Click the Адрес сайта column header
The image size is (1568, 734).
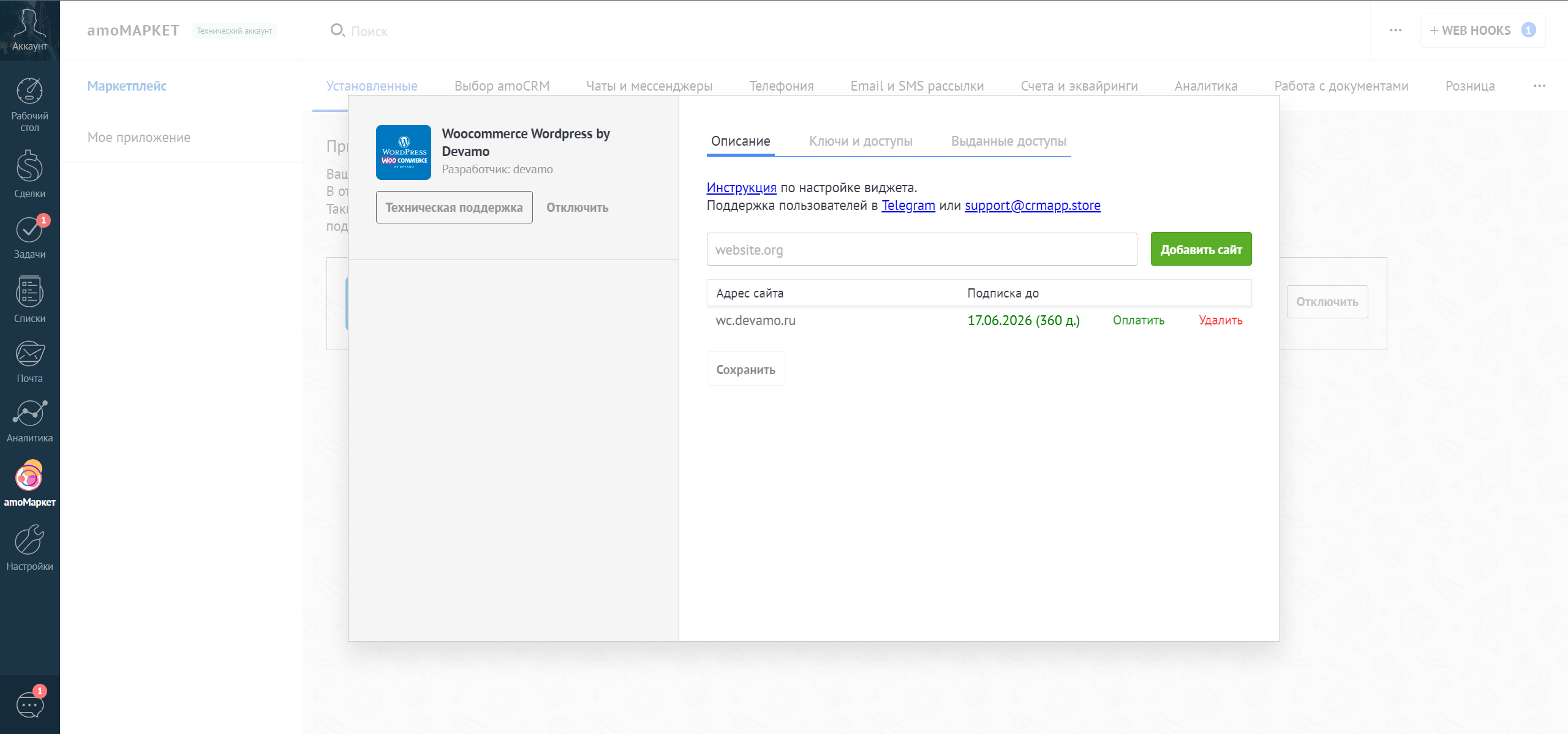point(749,293)
